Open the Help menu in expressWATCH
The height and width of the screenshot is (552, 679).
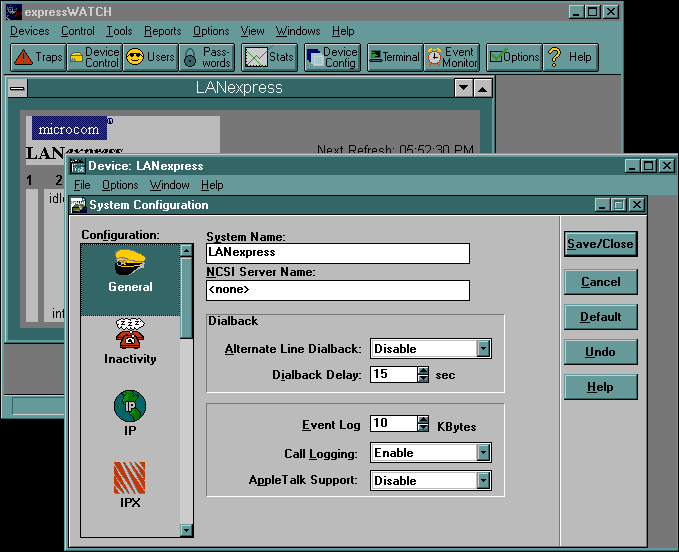click(x=343, y=31)
